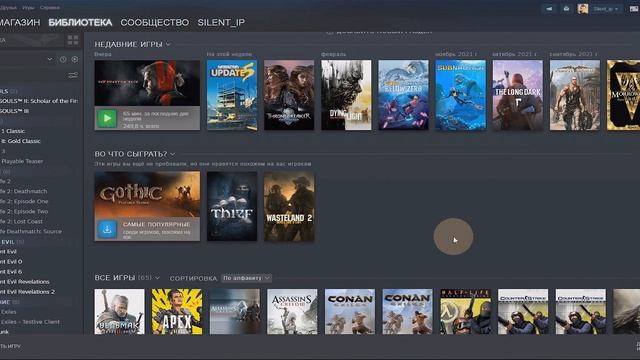Open the Справка menu
640x360 pixels.
(50, 8)
